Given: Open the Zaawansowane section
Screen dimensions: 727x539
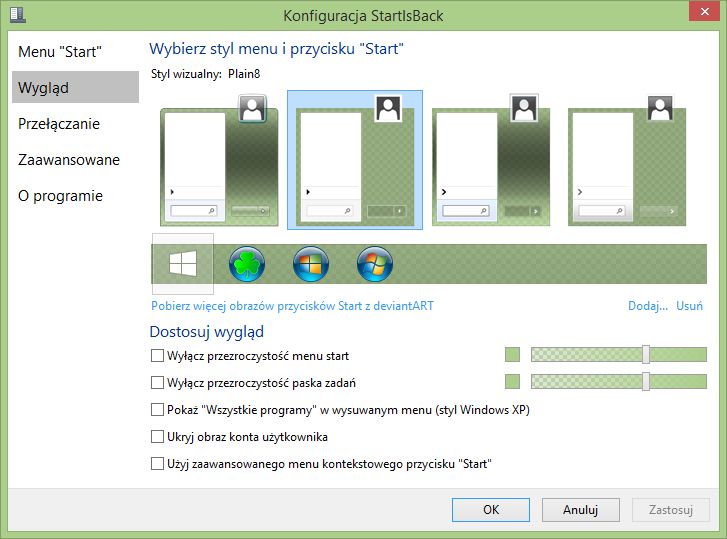Looking at the screenshot, I should click(75, 160).
